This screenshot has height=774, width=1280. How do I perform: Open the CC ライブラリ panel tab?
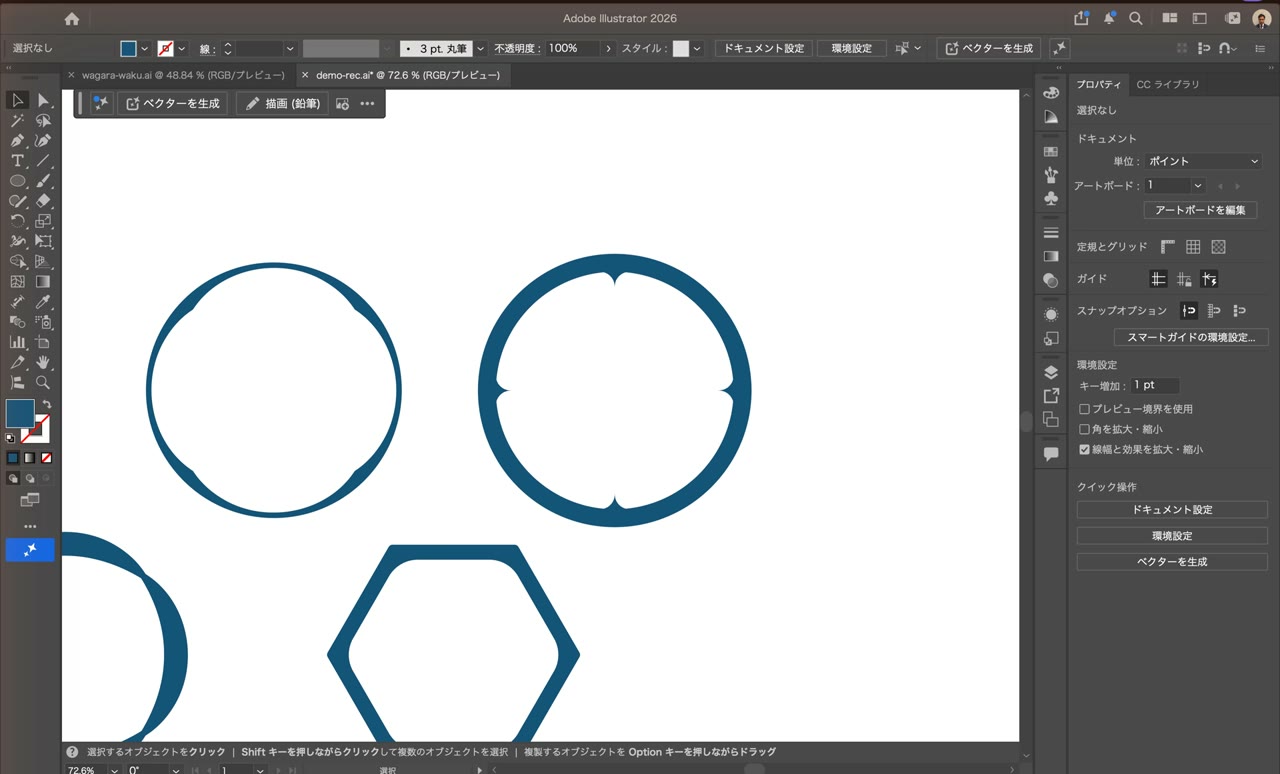(x=1168, y=85)
